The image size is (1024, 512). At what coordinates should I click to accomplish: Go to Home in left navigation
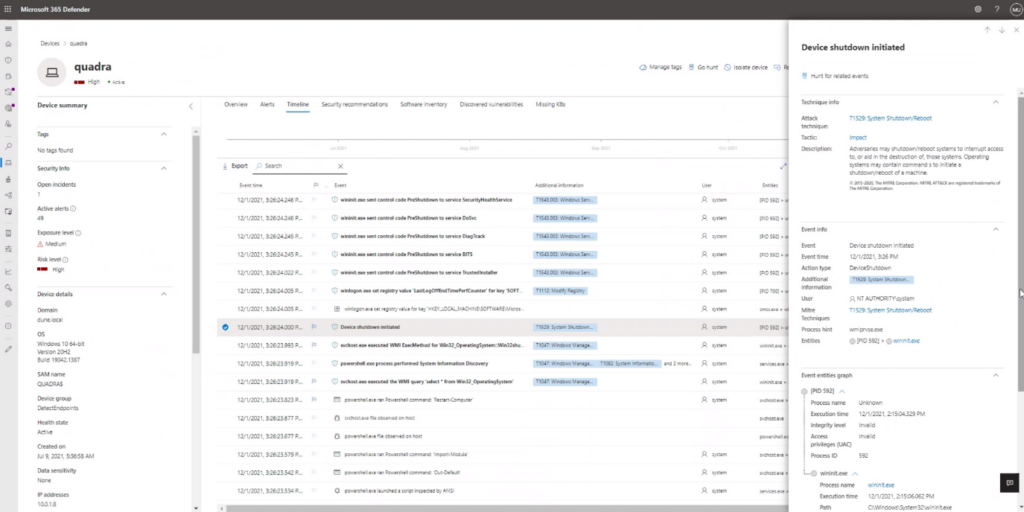coord(8,44)
